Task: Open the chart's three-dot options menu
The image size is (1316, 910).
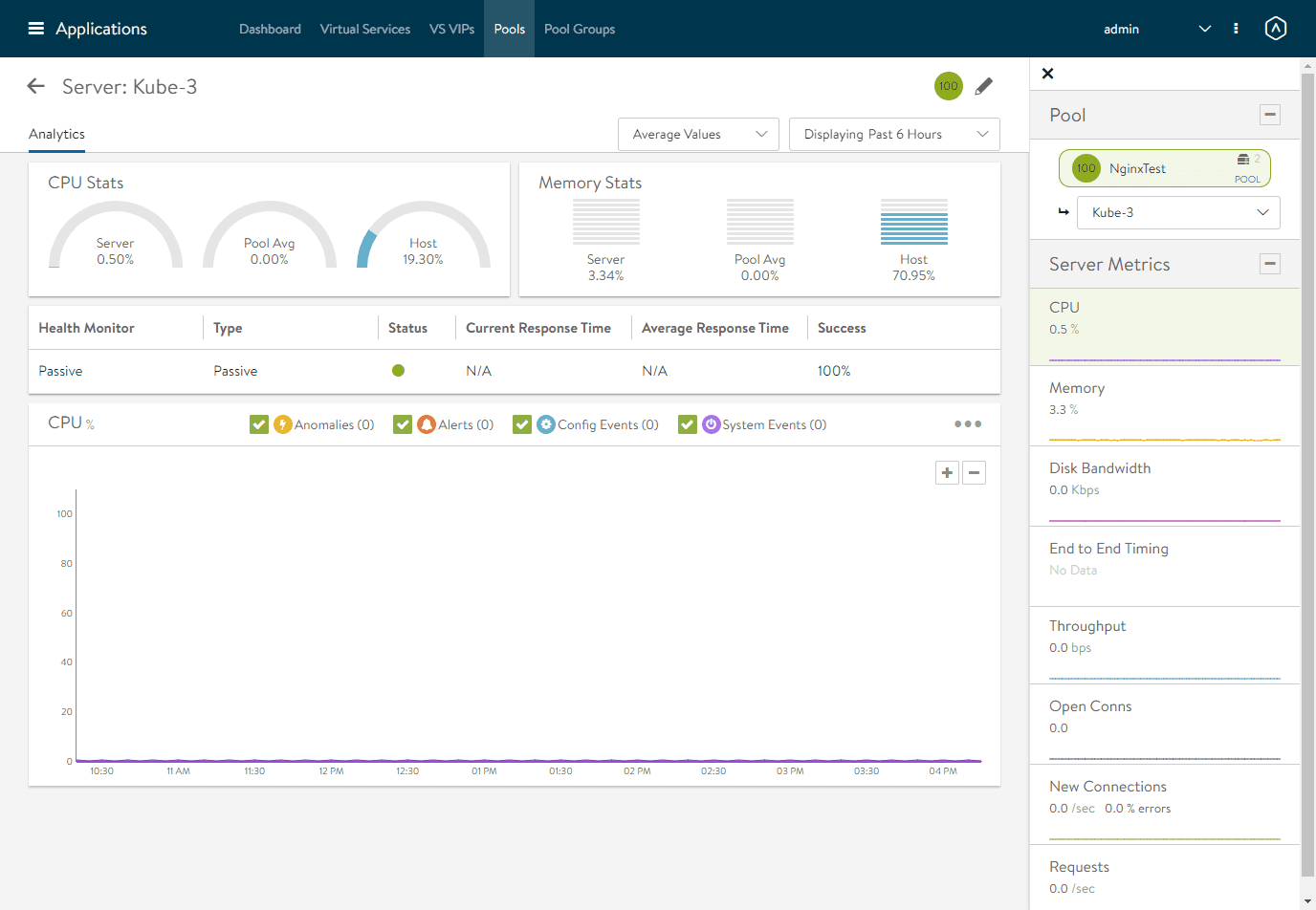Action: [967, 424]
